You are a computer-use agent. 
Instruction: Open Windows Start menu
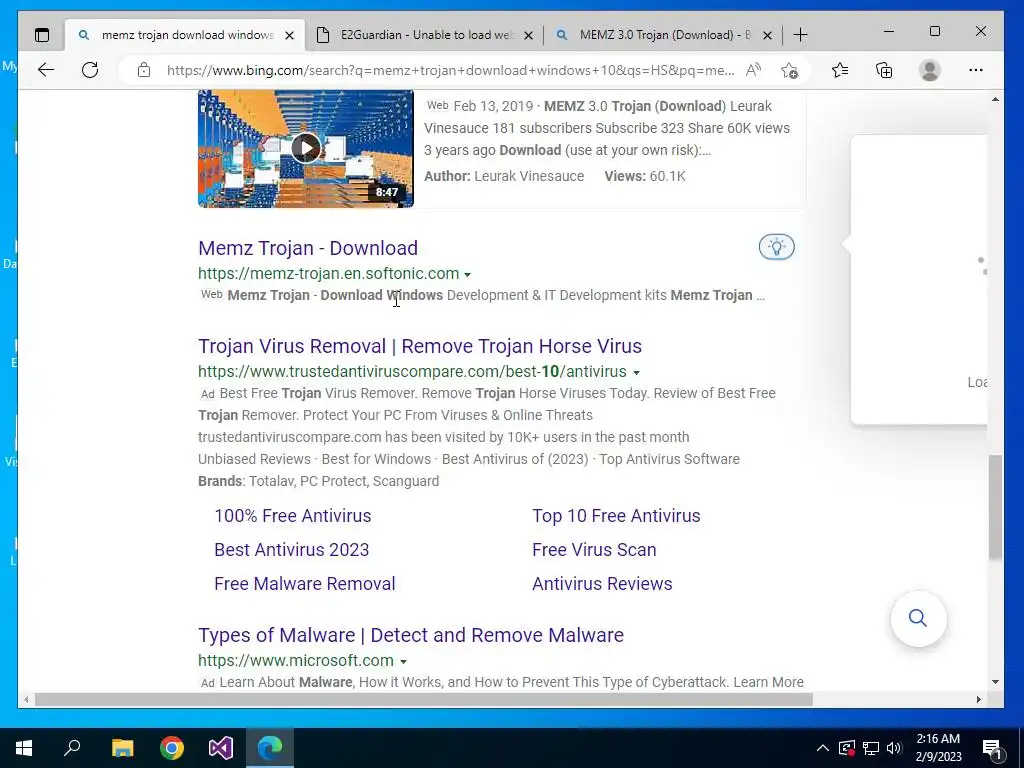(24, 748)
